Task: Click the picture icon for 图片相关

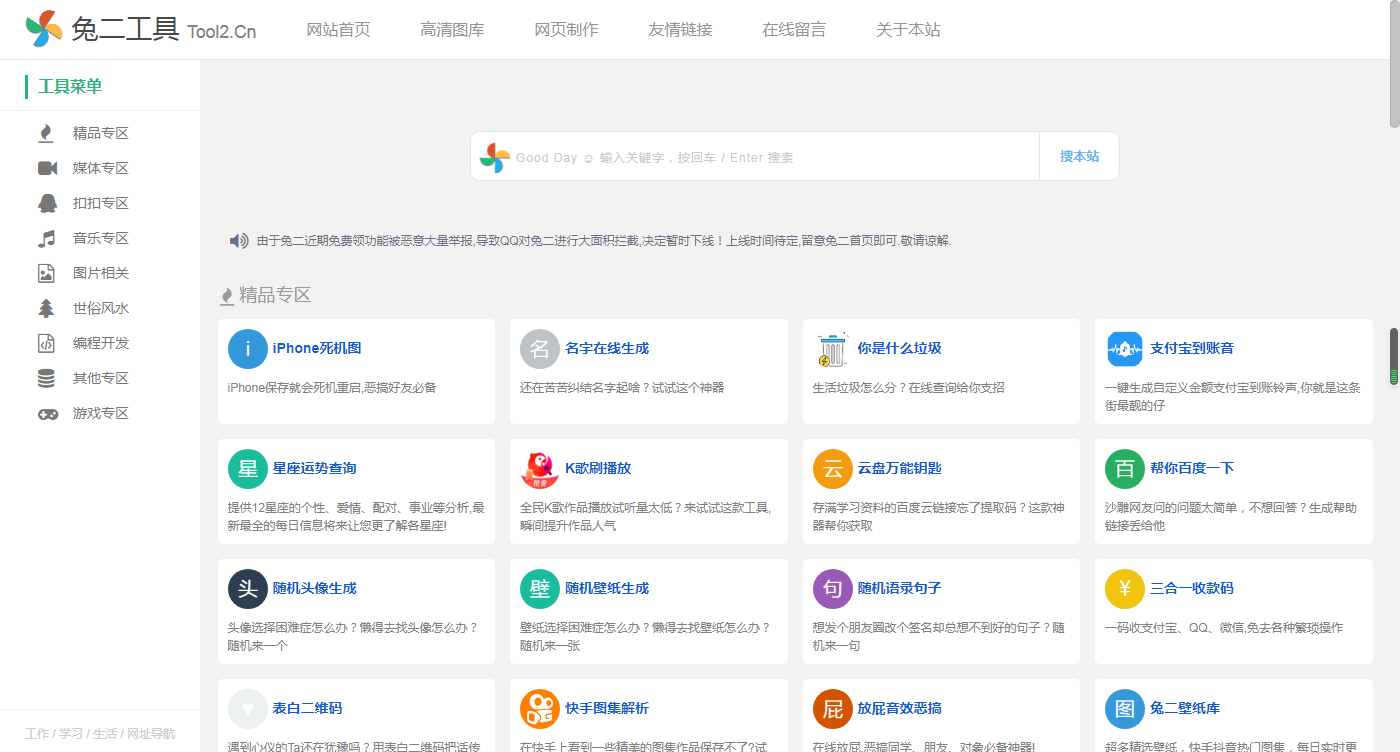Action: point(47,273)
